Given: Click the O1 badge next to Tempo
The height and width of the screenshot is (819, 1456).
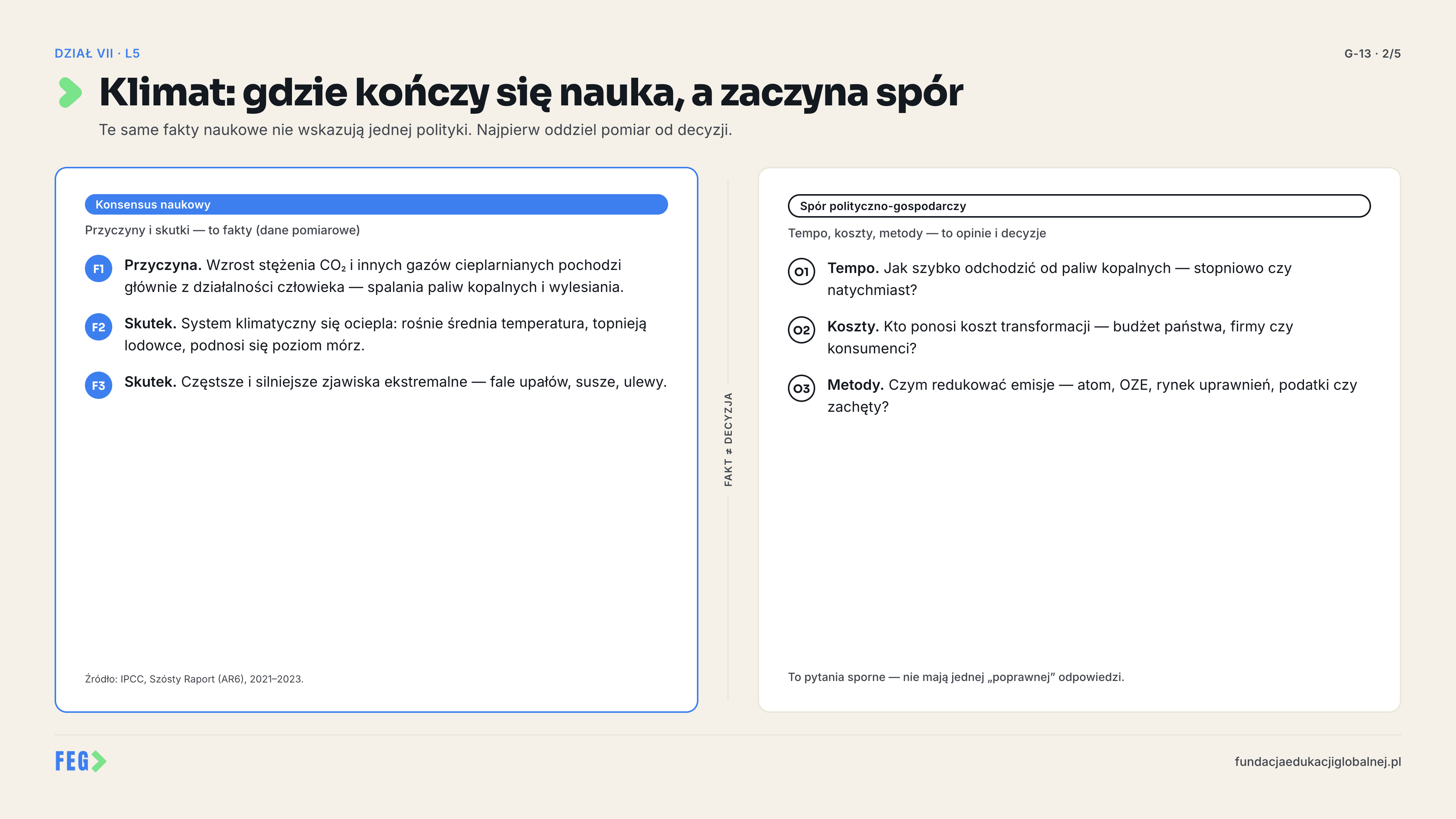Looking at the screenshot, I should pyautogui.click(x=802, y=271).
